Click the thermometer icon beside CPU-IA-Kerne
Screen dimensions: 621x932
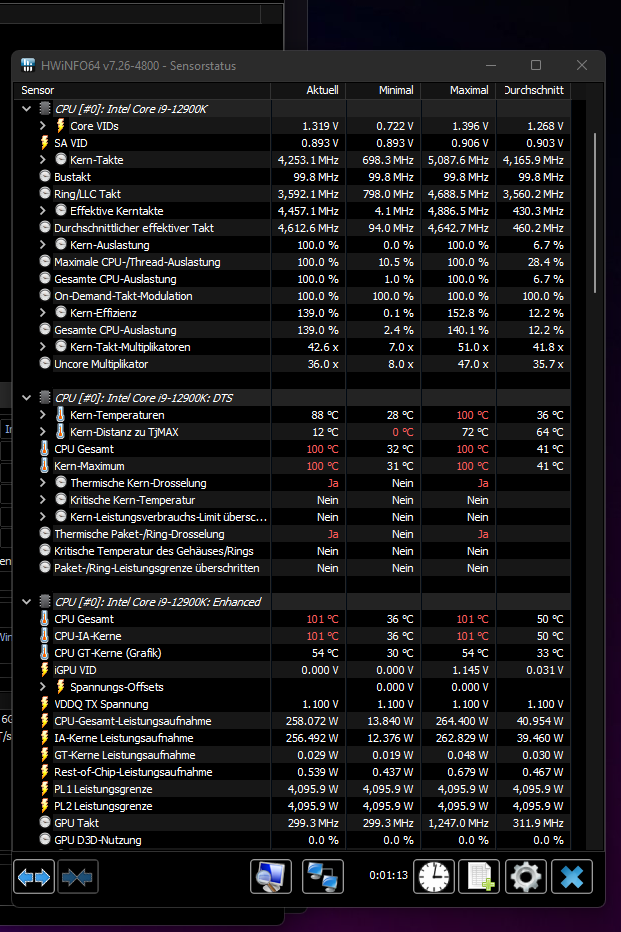45,636
